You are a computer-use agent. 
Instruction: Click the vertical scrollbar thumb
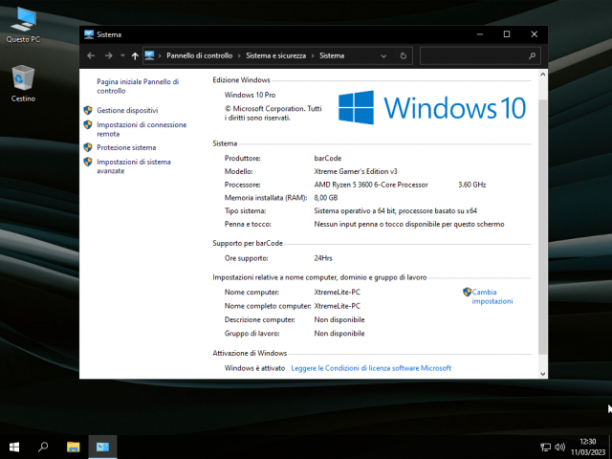(543, 226)
